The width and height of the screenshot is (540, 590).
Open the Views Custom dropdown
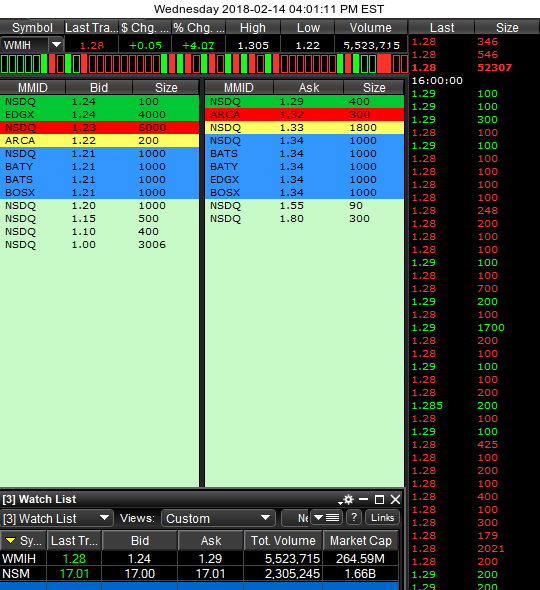(218, 518)
